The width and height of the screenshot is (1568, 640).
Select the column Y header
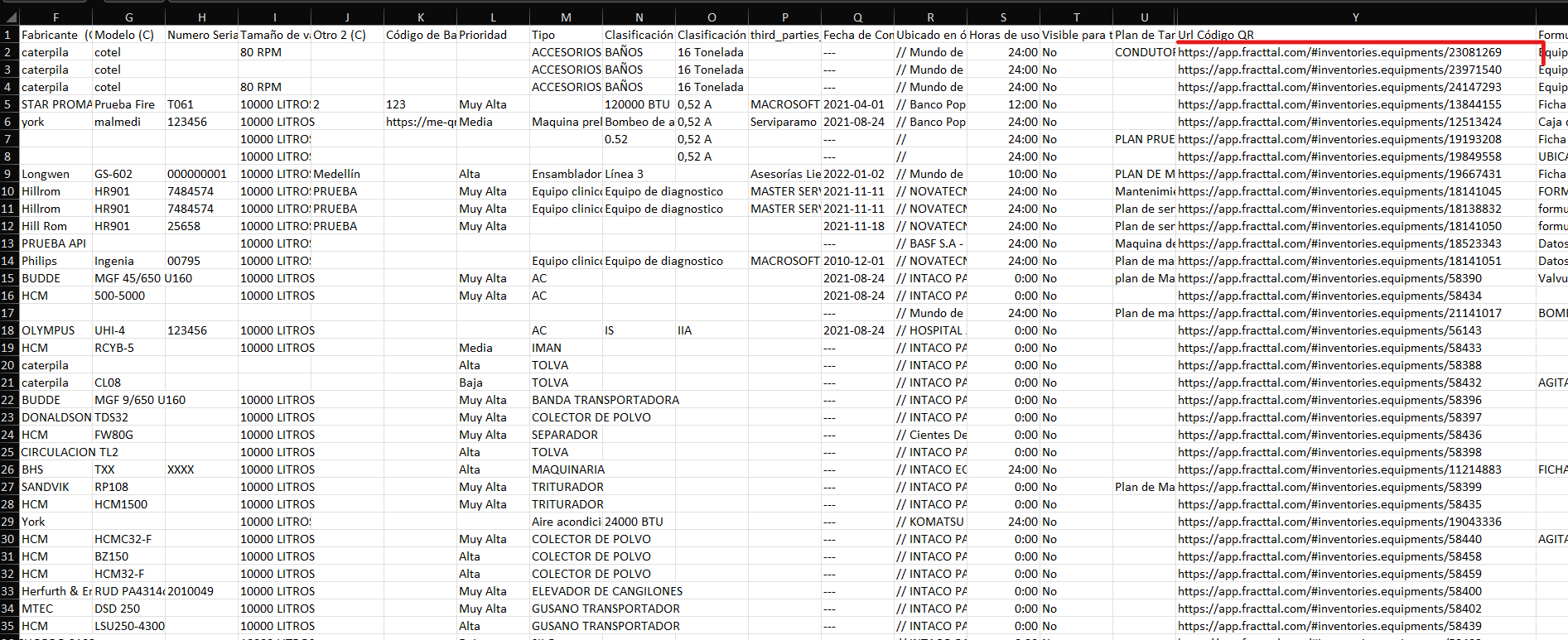(1355, 17)
